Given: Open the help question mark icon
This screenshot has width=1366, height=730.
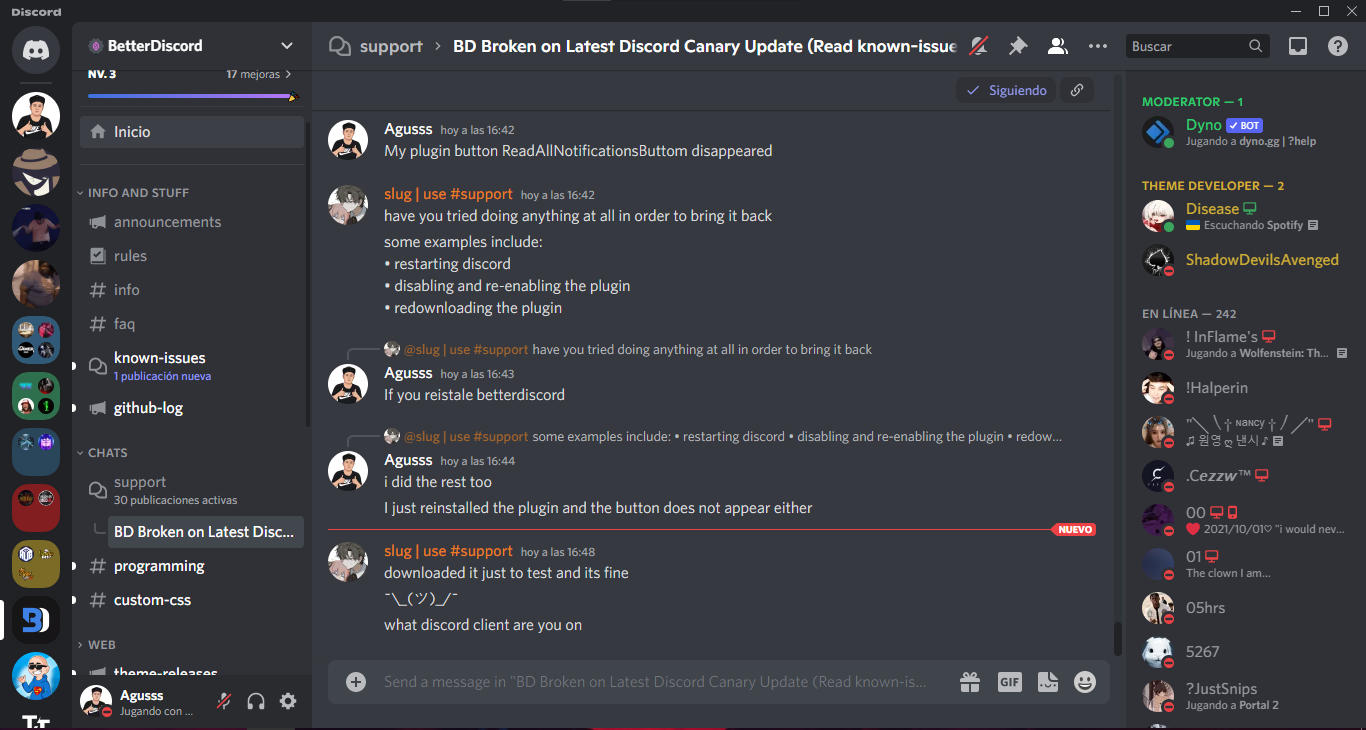Looking at the screenshot, I should (1338, 46).
